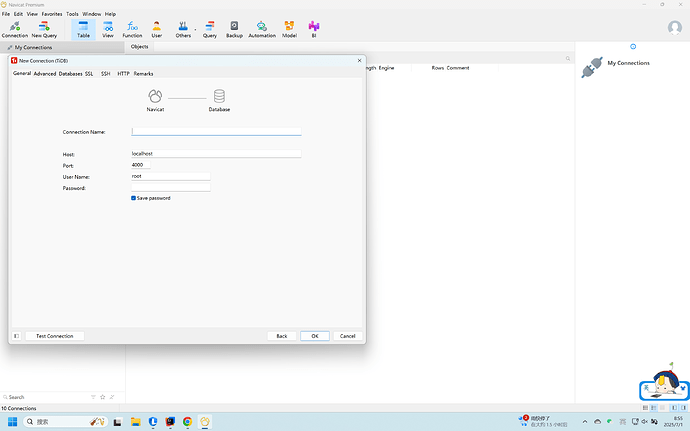Click the Password input field
The image size is (690, 431).
pyautogui.click(x=171, y=188)
